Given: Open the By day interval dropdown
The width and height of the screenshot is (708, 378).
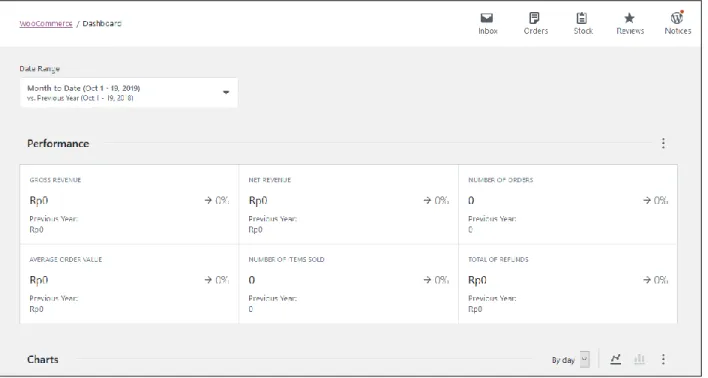Looking at the screenshot, I should (570, 359).
